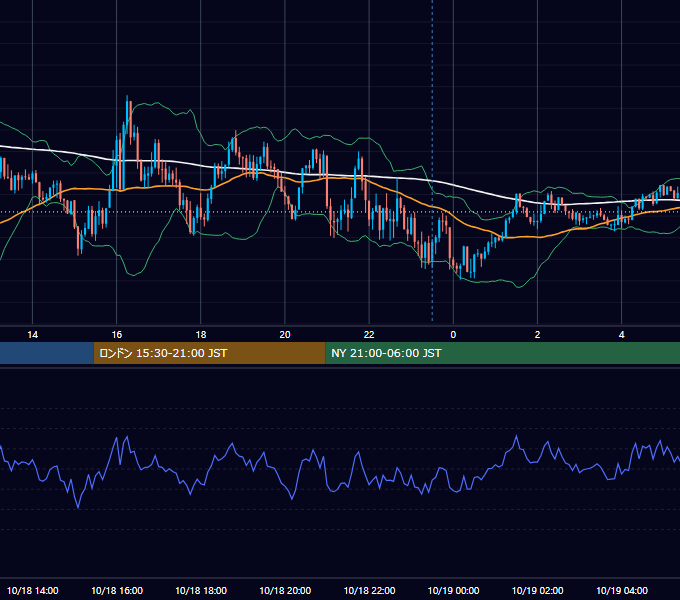Click the 10/18 18:00 date label
Viewport: 680px width, 600px height.
201,590
